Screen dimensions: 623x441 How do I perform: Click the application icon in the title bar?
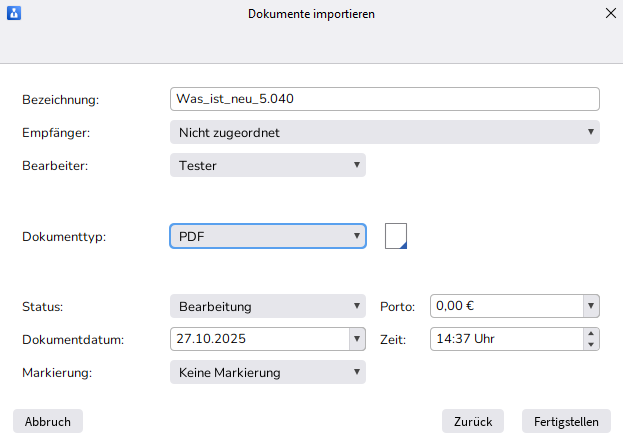14,14
